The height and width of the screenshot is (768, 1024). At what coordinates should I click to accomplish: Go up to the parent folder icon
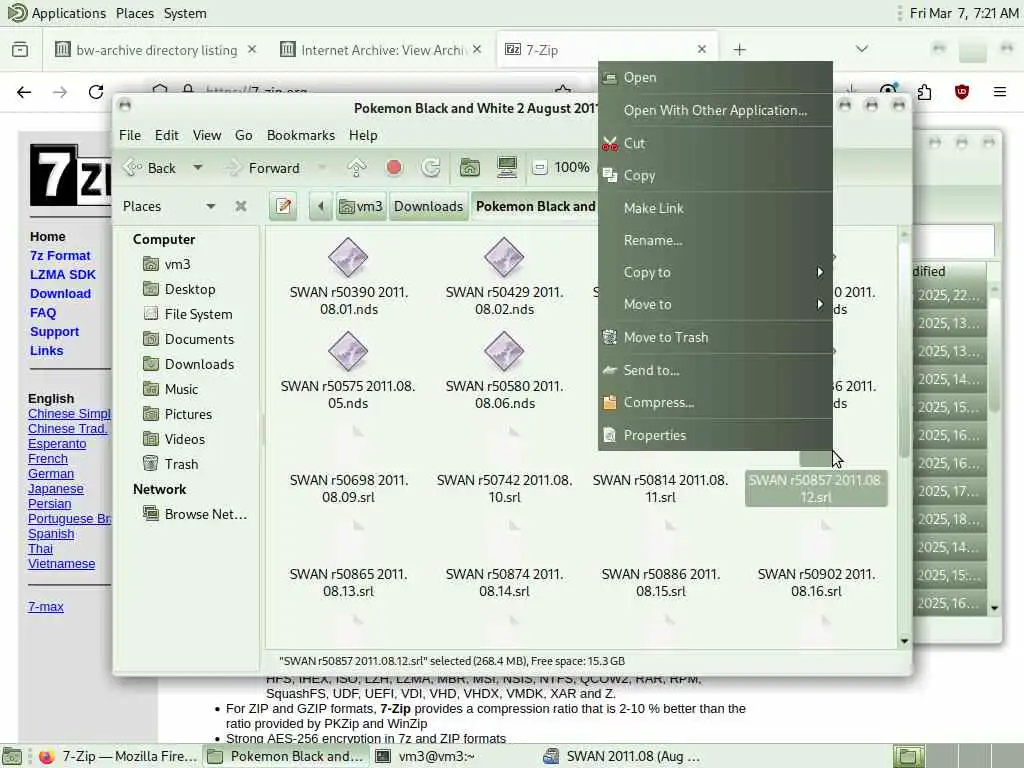coord(357,168)
